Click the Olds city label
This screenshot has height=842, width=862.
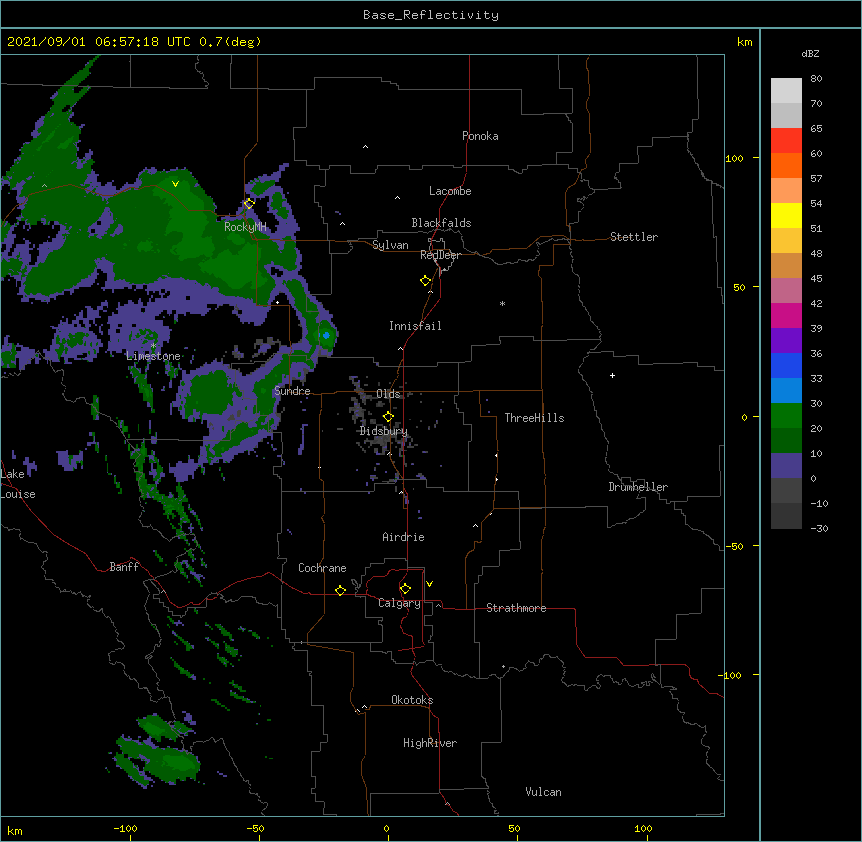(388, 394)
